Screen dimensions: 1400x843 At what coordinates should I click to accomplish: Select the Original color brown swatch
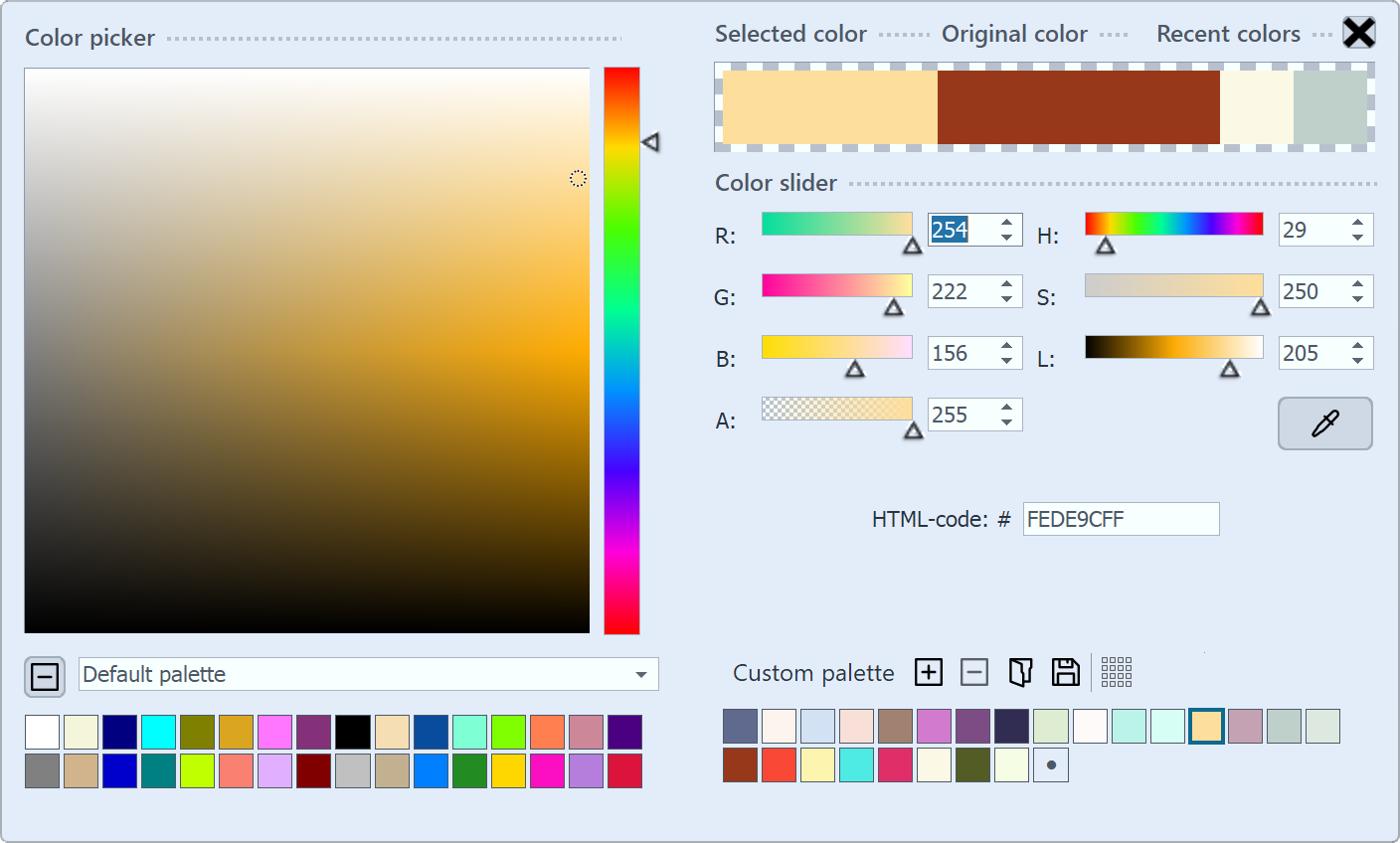[x=1079, y=106]
